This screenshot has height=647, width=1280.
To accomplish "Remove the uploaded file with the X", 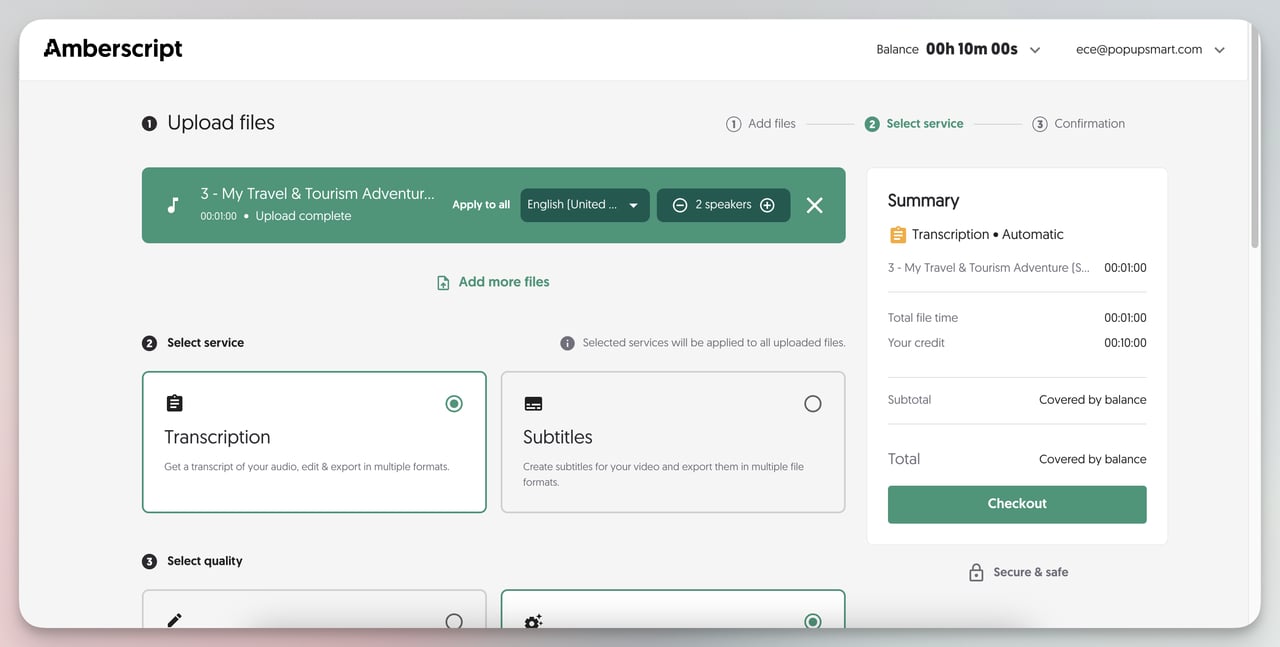I will [814, 205].
